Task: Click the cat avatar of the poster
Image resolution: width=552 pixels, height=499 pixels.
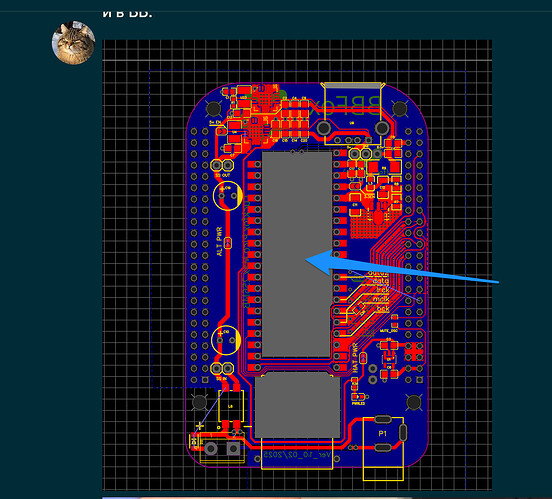Action: (x=74, y=43)
